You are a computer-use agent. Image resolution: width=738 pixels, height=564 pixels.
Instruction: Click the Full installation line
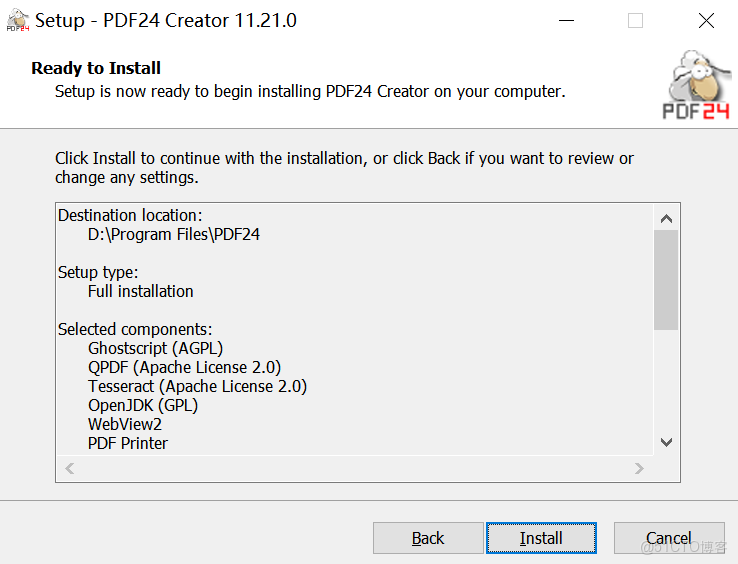[141, 291]
